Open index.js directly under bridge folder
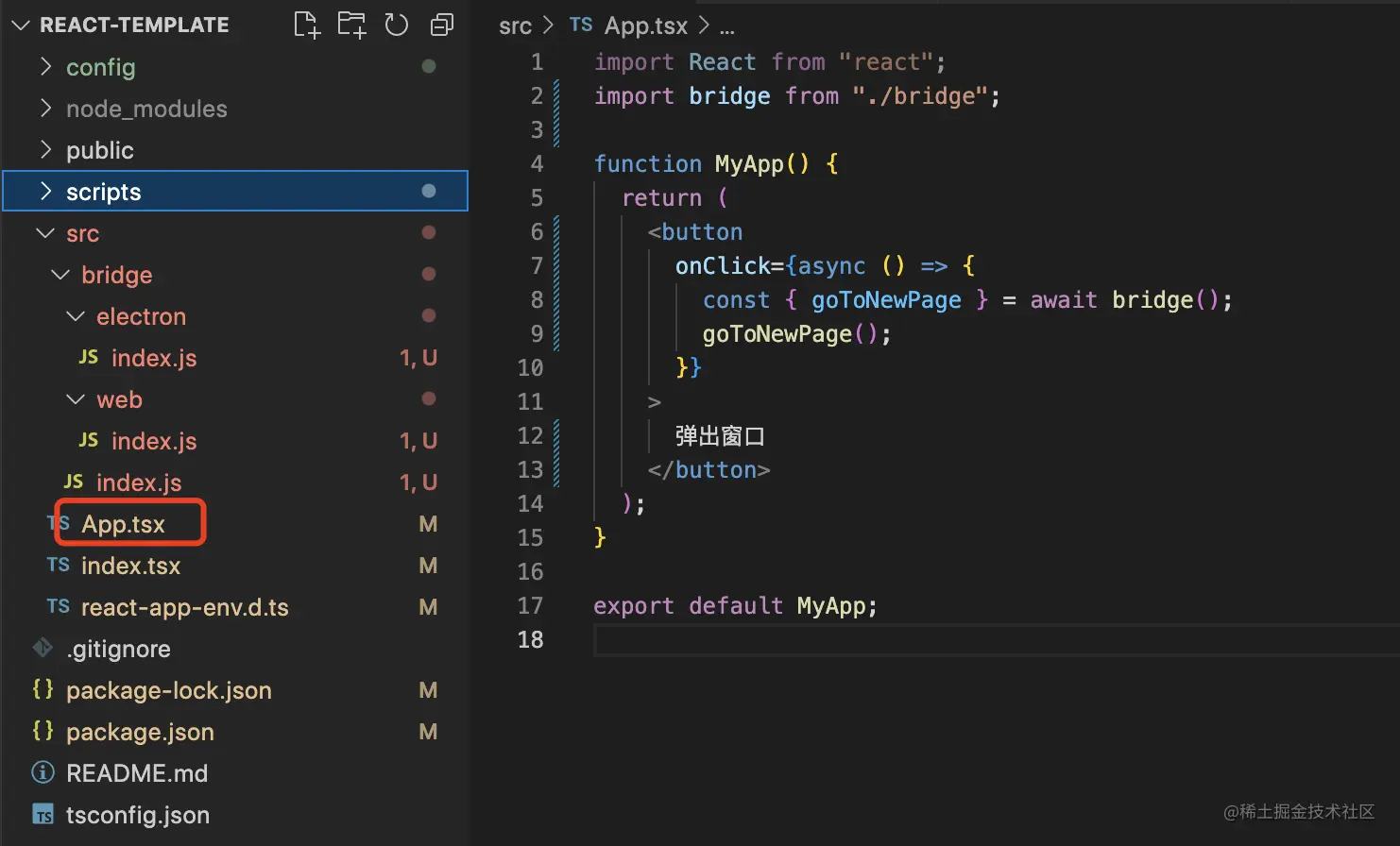 (x=139, y=482)
